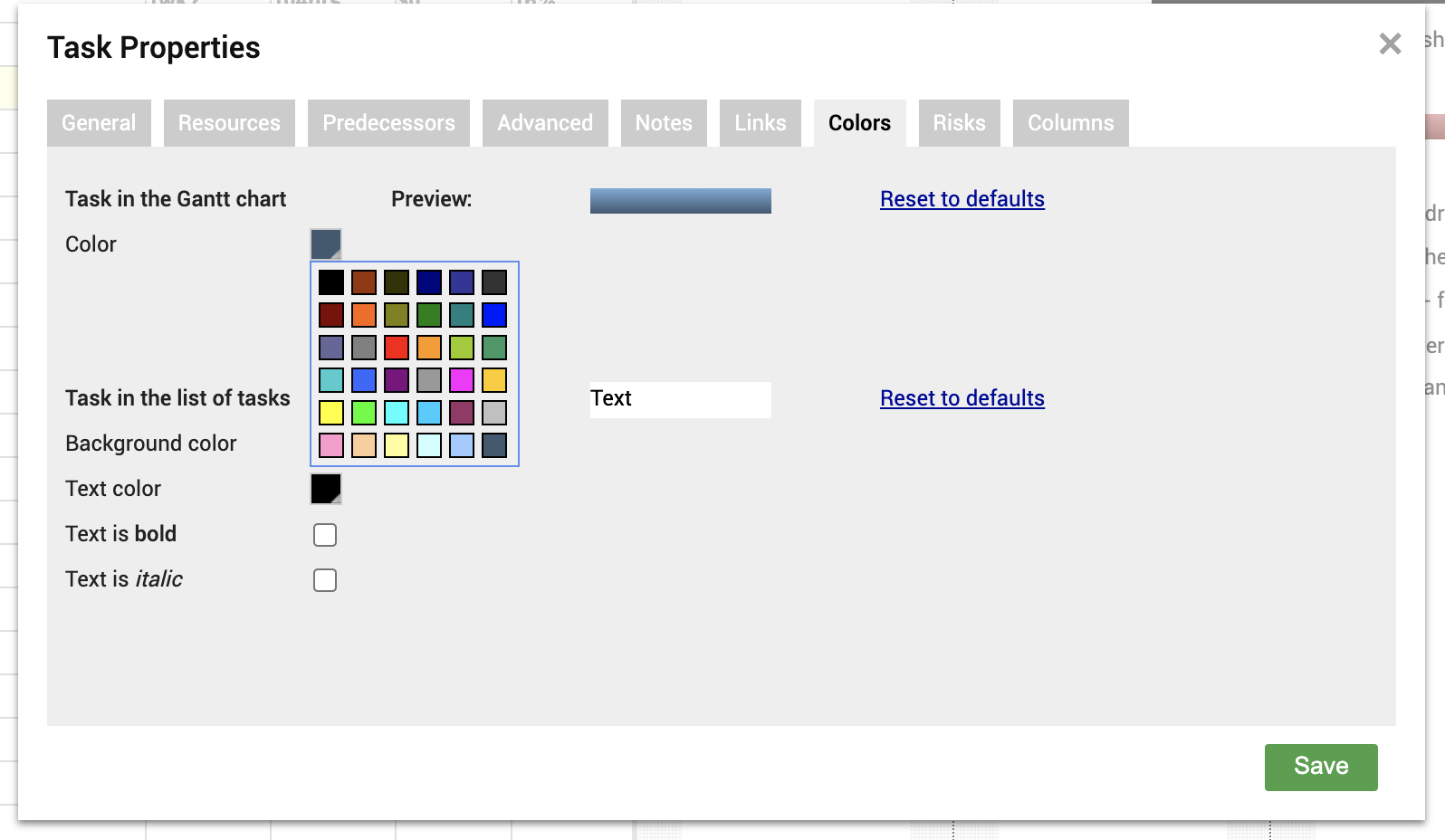Choose the navy blue swatch

429,282
